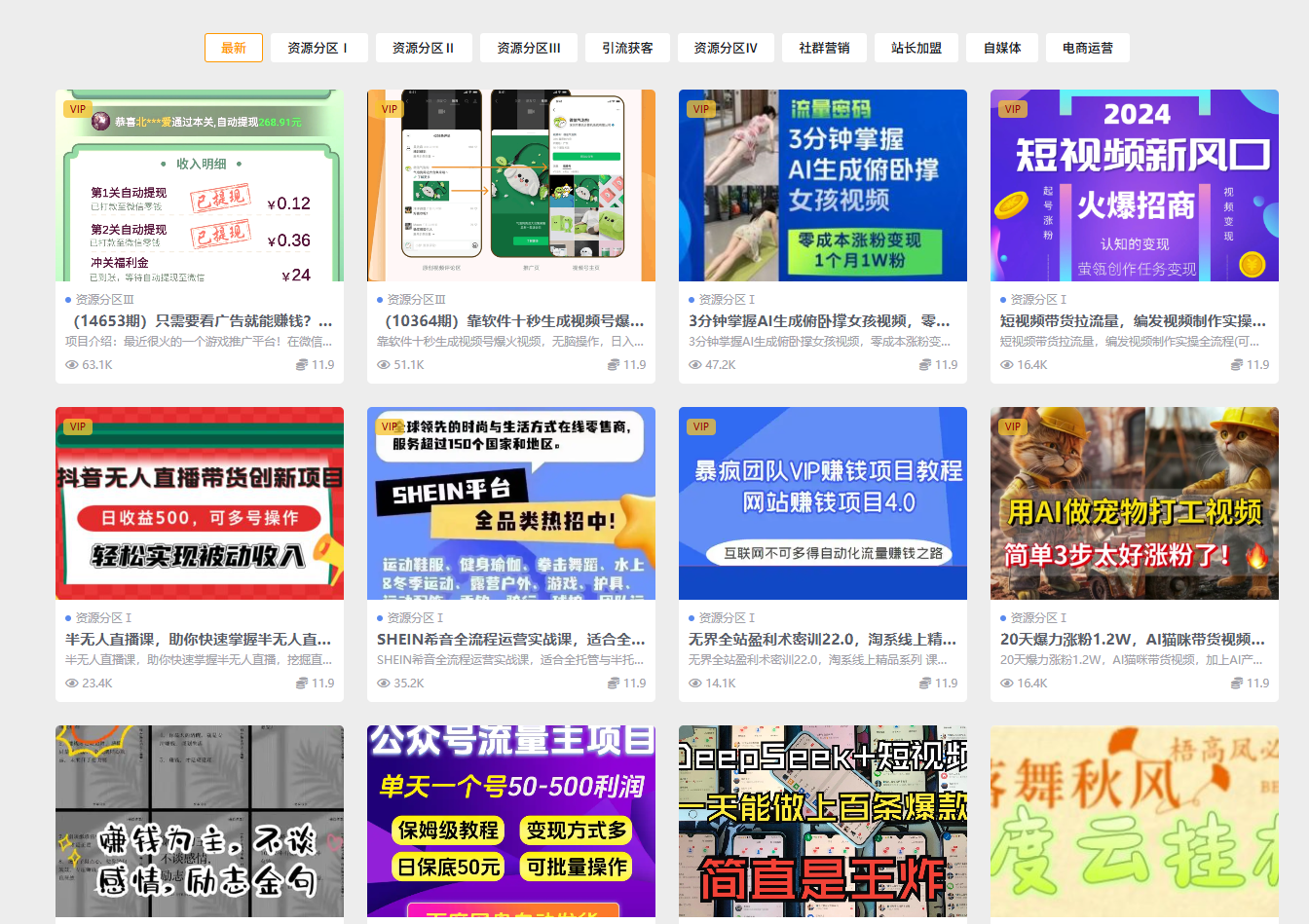Screen dimensions: 1309x924
Task: Click 资源分区III category on the 10364期 card
Action: [416, 300]
